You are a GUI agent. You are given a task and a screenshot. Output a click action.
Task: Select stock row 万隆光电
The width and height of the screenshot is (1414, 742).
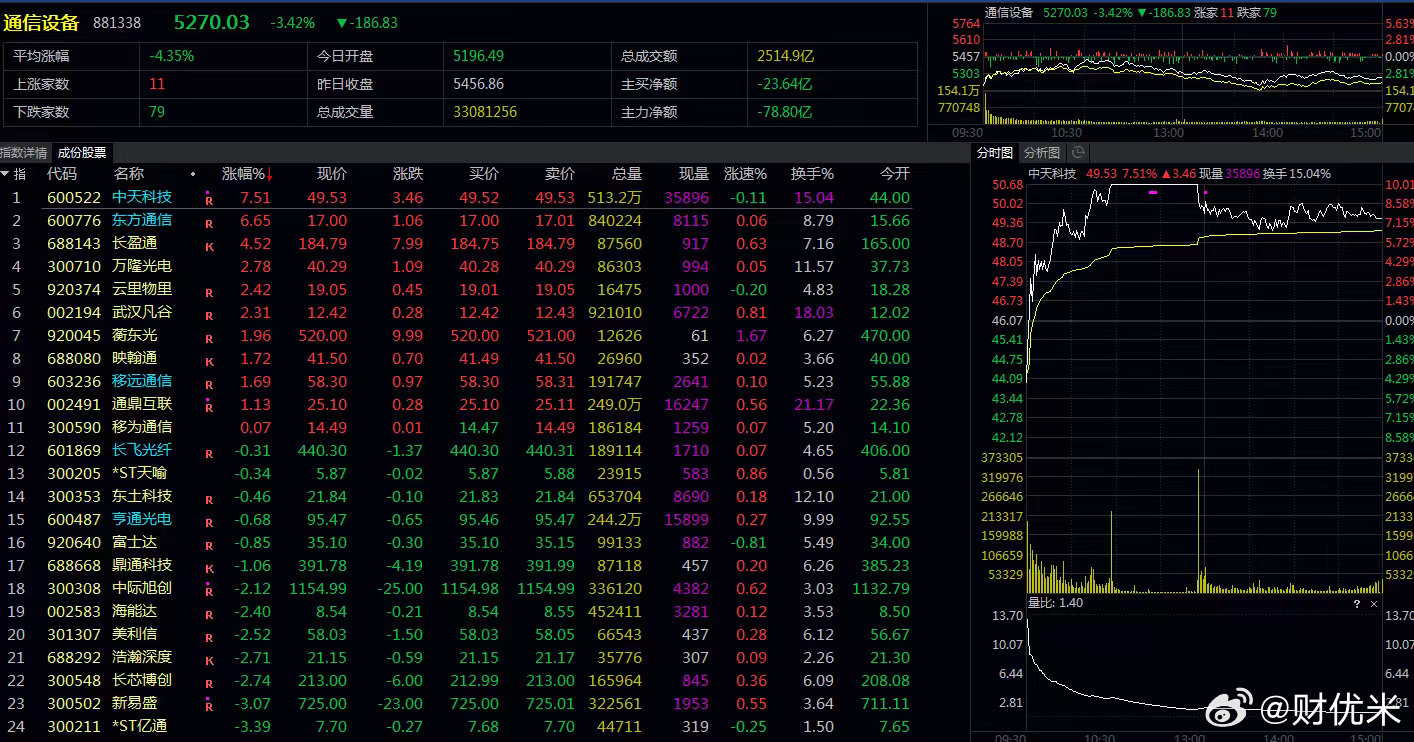coord(456,267)
